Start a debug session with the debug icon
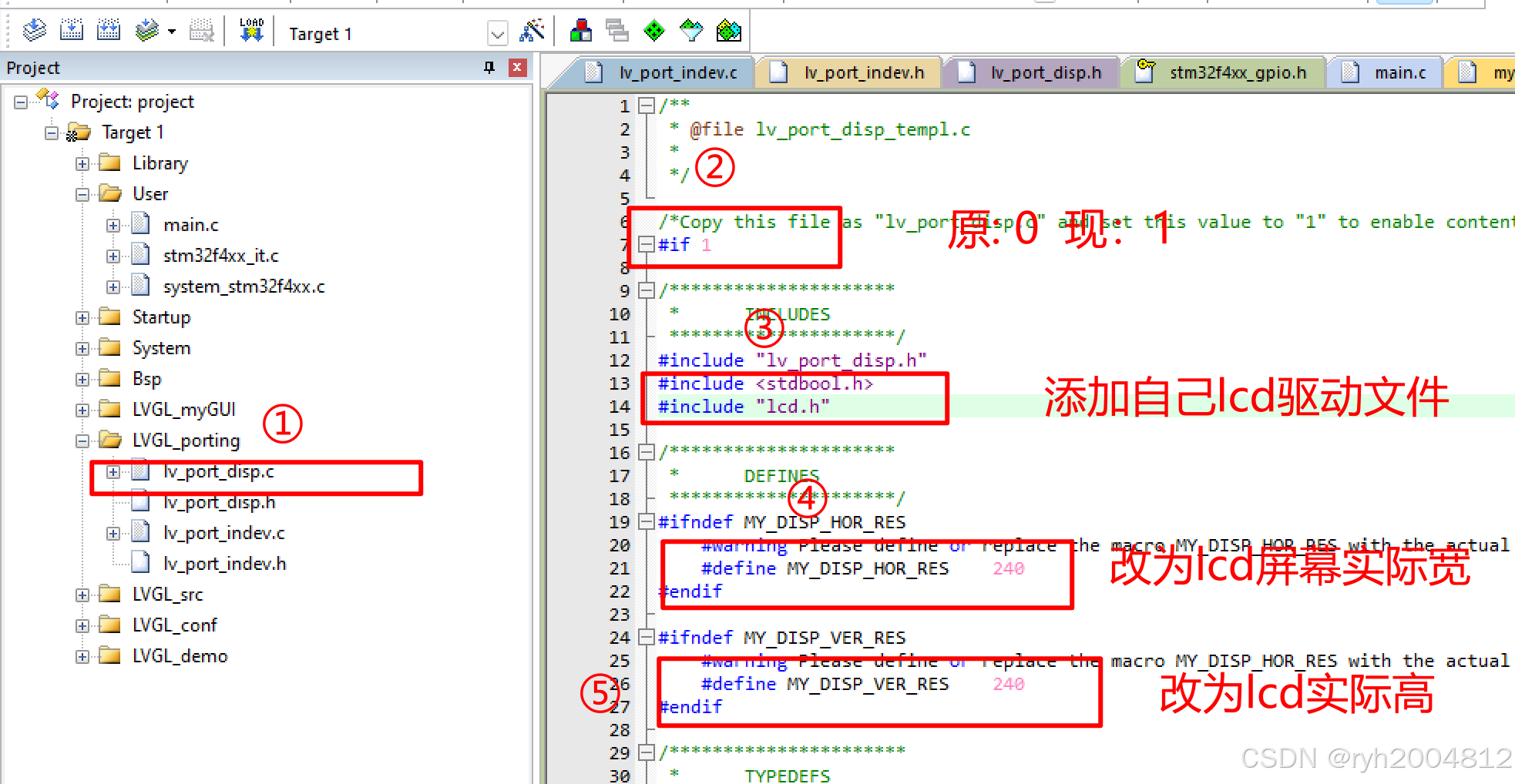Viewport: 1515px width, 784px height. click(581, 32)
